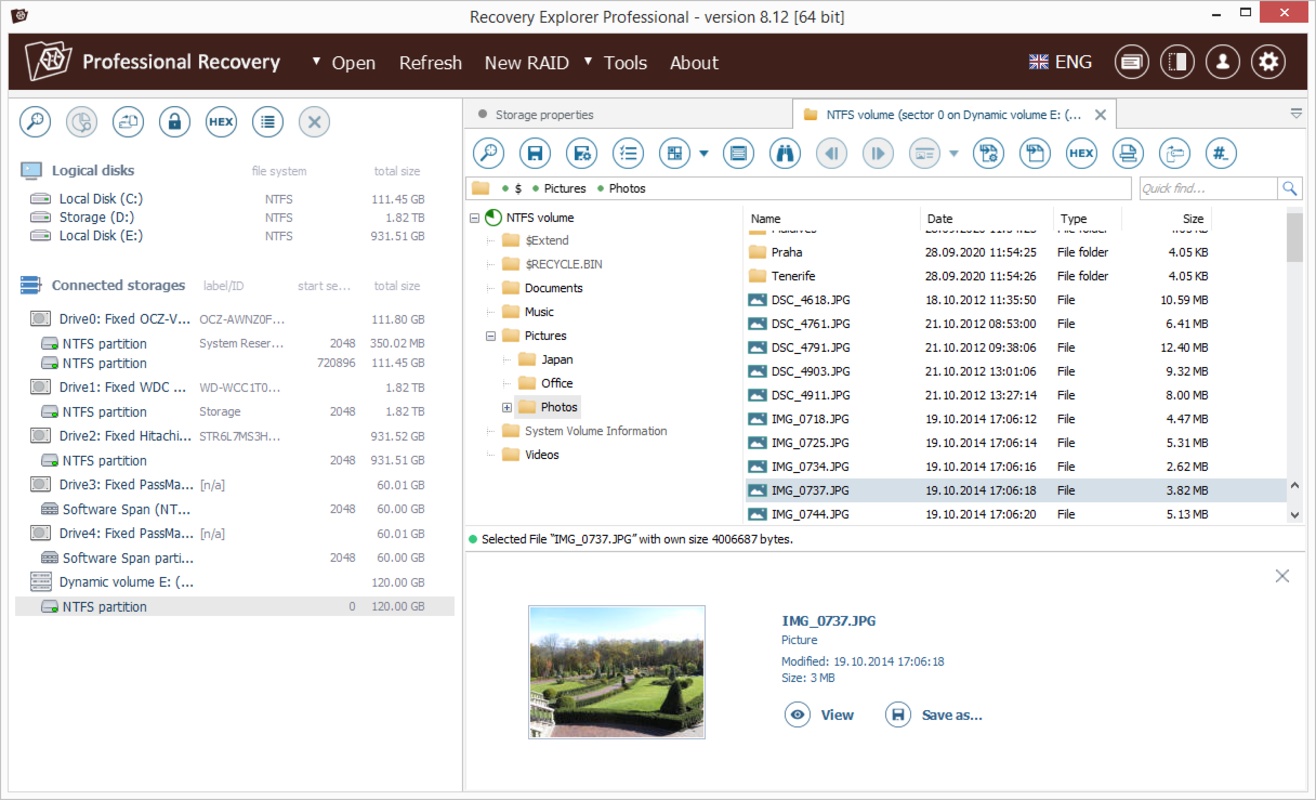Screen dimensions: 1316x800
Task: Collapse the Pictures folder tree node
Action: pyautogui.click(x=491, y=336)
